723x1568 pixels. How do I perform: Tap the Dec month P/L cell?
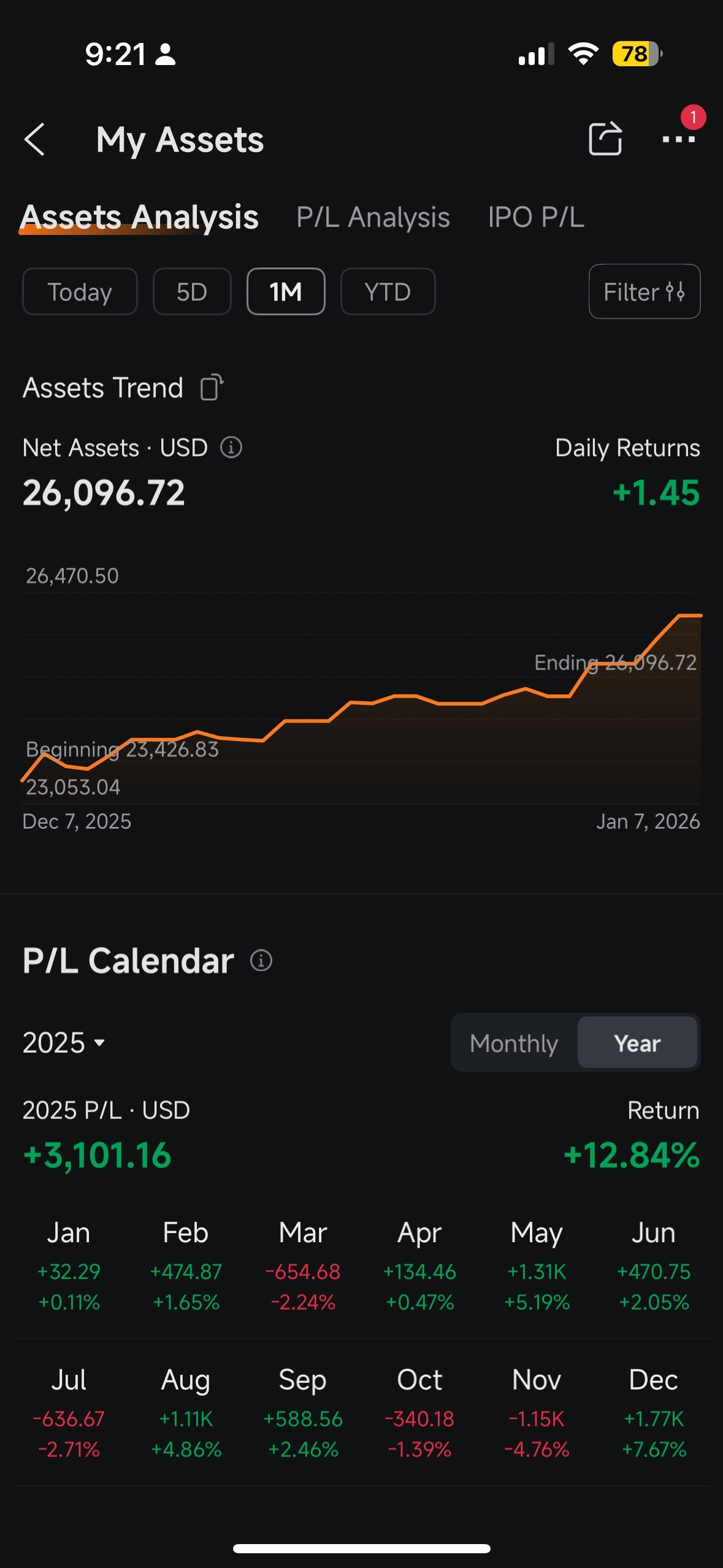point(654,1413)
